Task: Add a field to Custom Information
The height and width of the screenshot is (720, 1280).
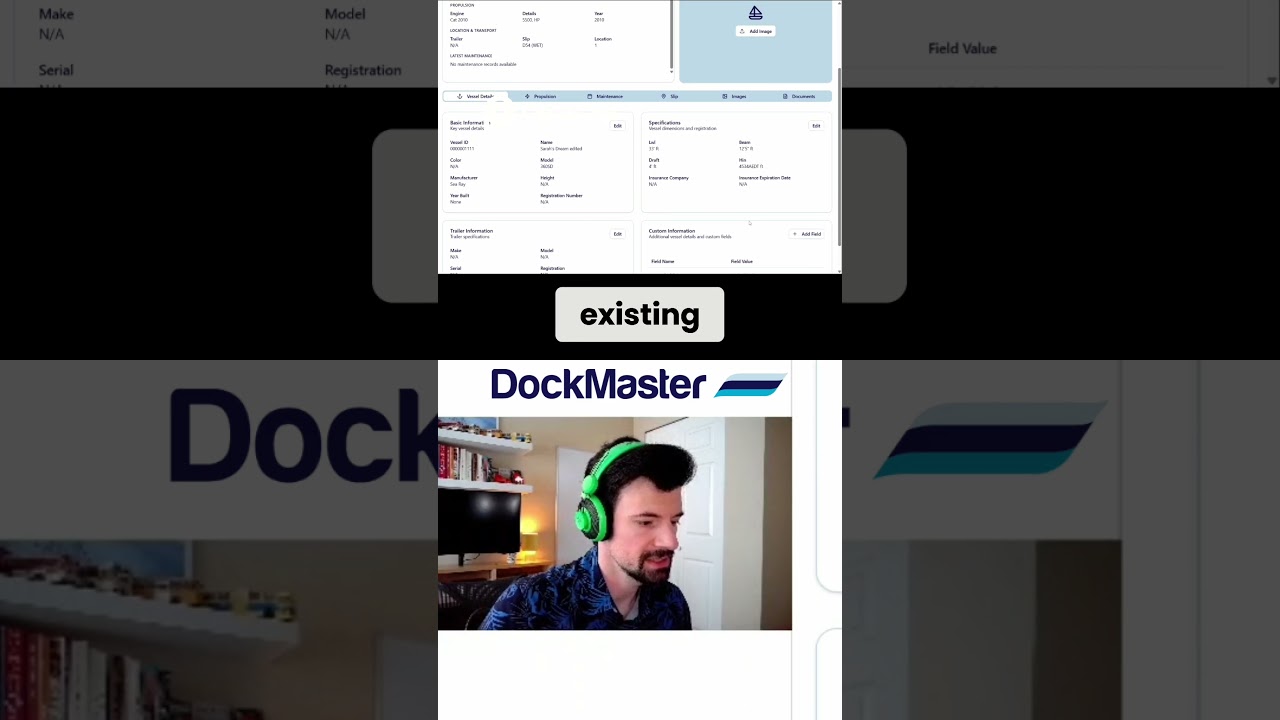Action: [x=807, y=234]
